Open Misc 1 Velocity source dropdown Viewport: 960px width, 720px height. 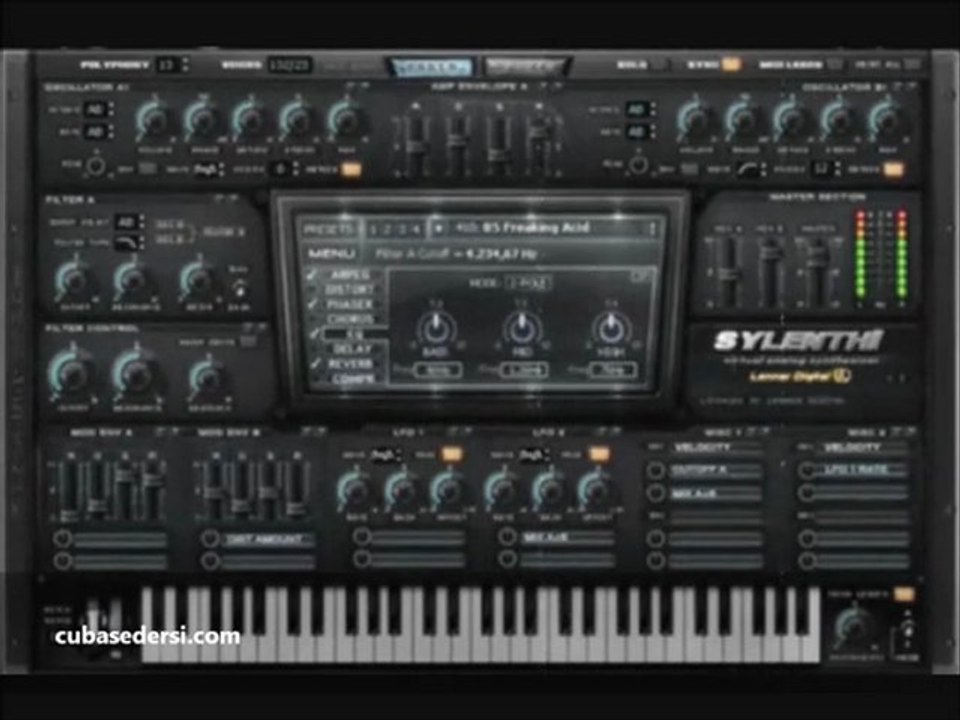[718, 448]
